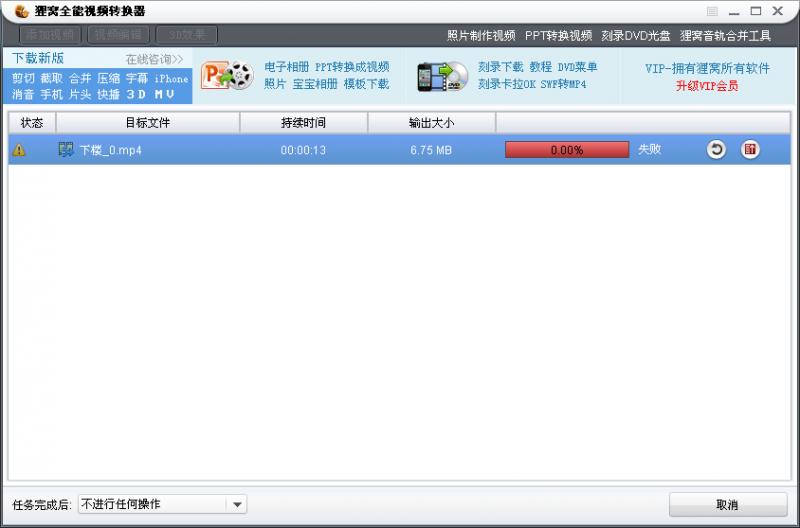This screenshot has height=528, width=800.
Task: Click the phone-to-DVD burning icon
Action: [x=442, y=77]
